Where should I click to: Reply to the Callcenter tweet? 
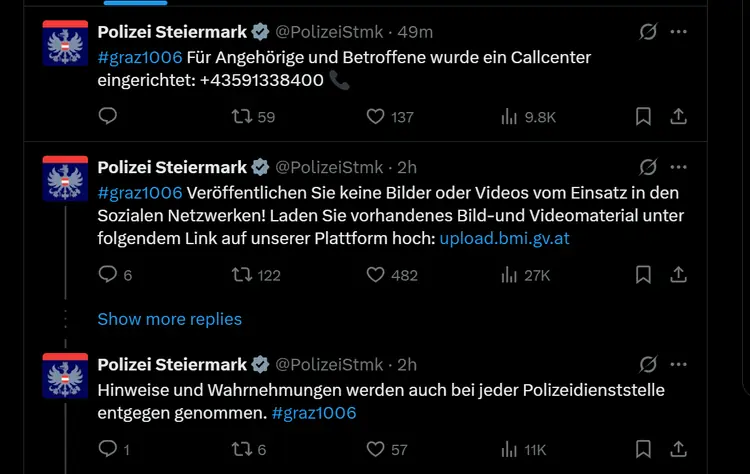coord(108,116)
